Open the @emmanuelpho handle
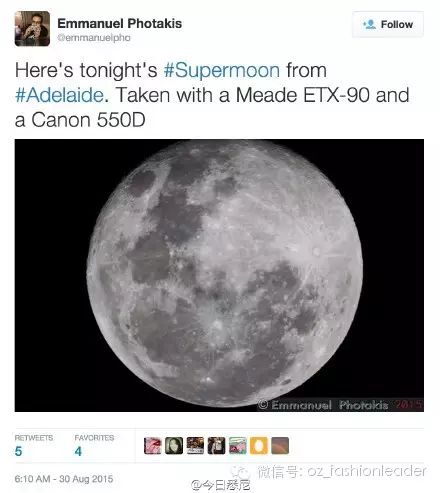The image size is (440, 493). [x=94, y=38]
